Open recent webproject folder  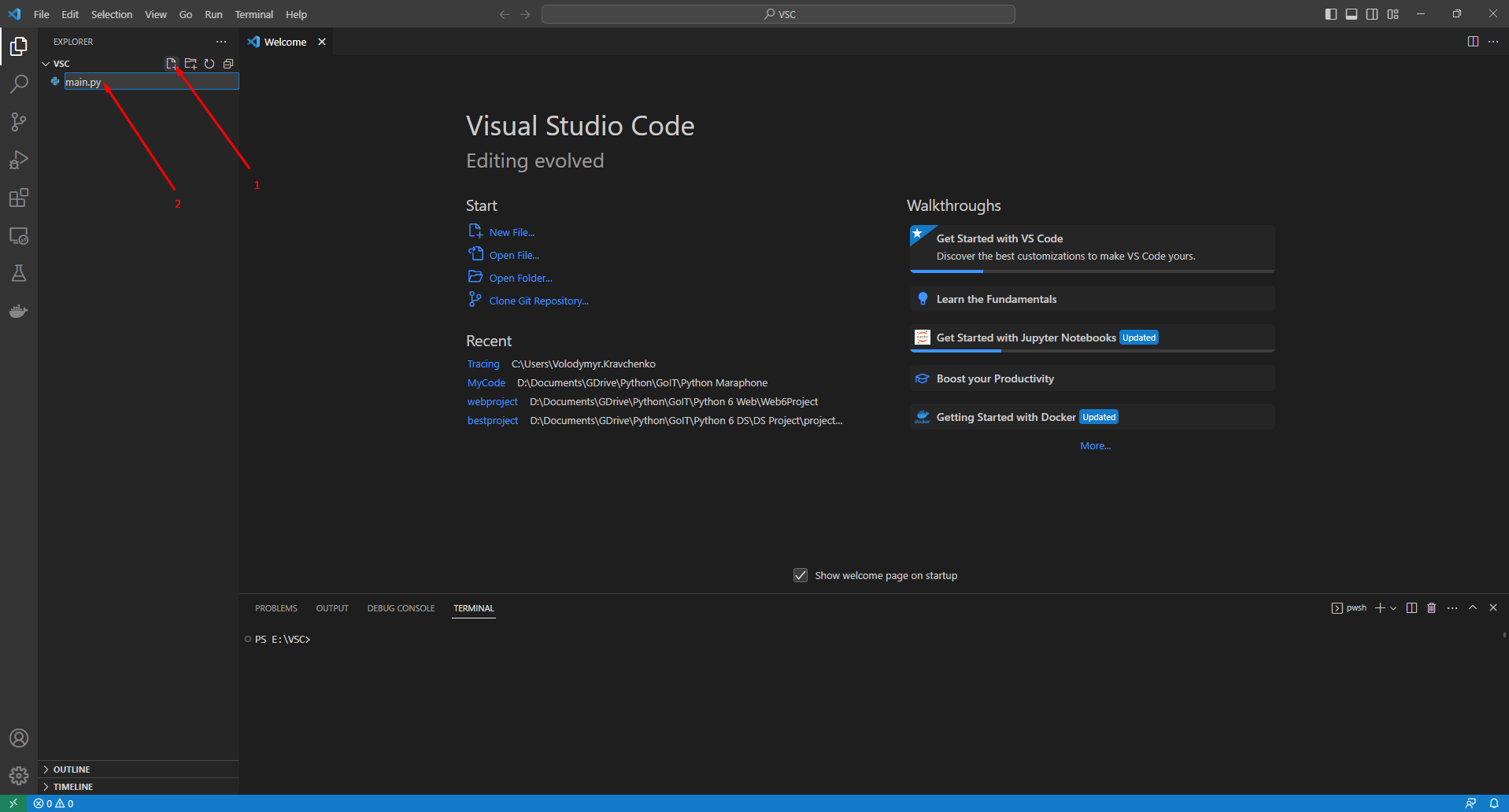pos(492,401)
